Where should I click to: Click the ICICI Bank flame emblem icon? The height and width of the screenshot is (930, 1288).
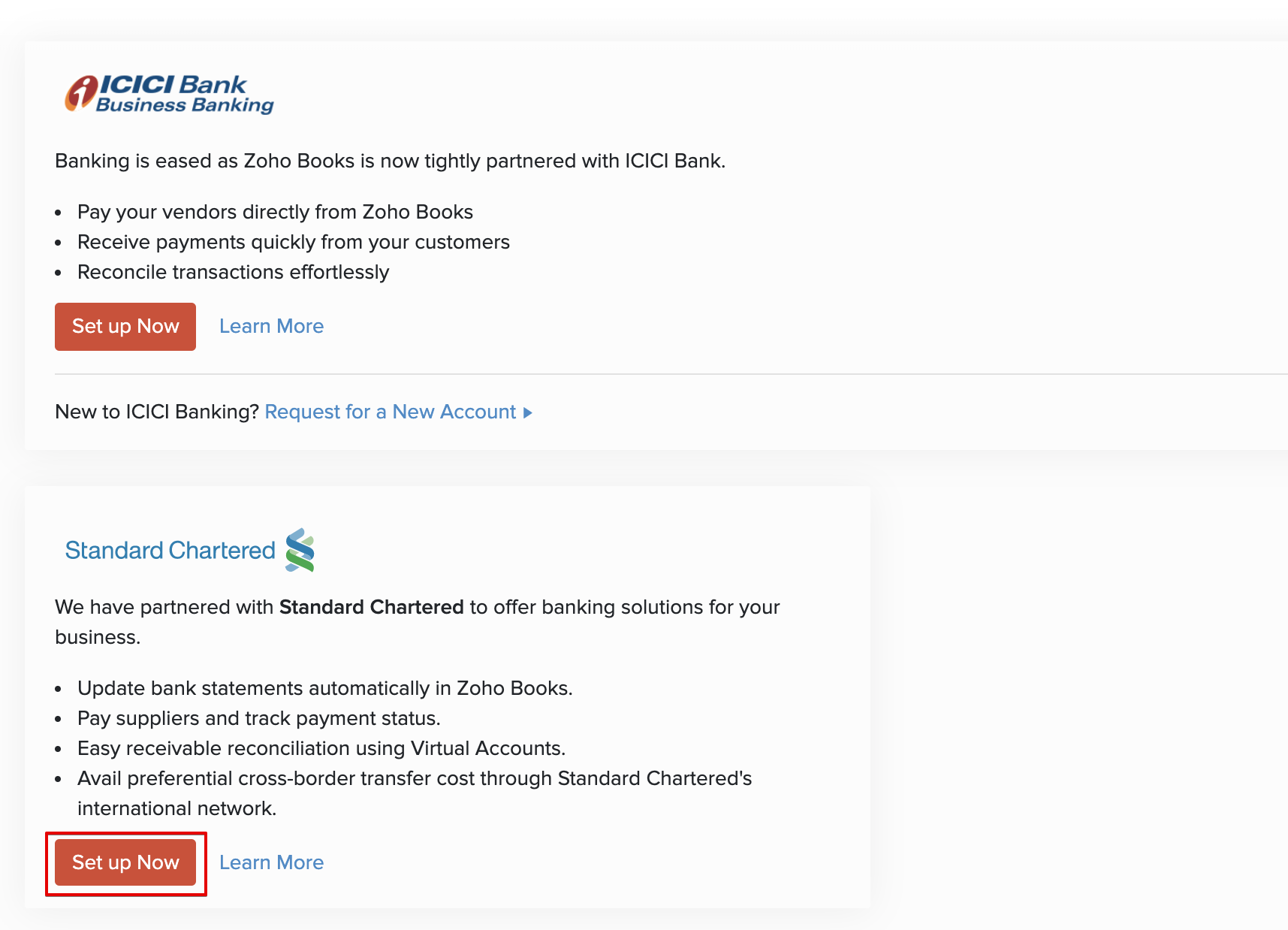(80, 94)
